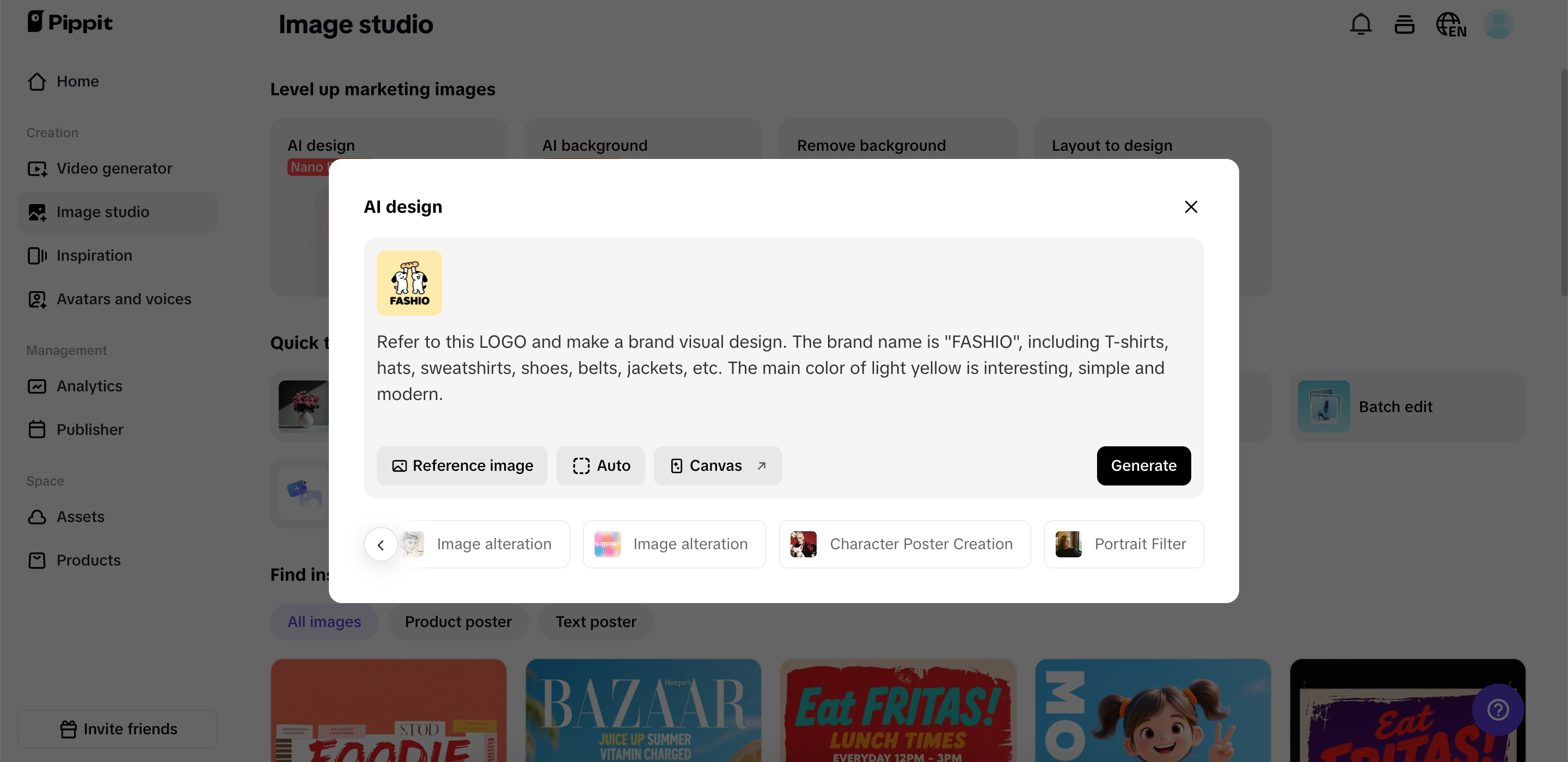
Task: Select the Product poster filter tab
Action: 458,622
